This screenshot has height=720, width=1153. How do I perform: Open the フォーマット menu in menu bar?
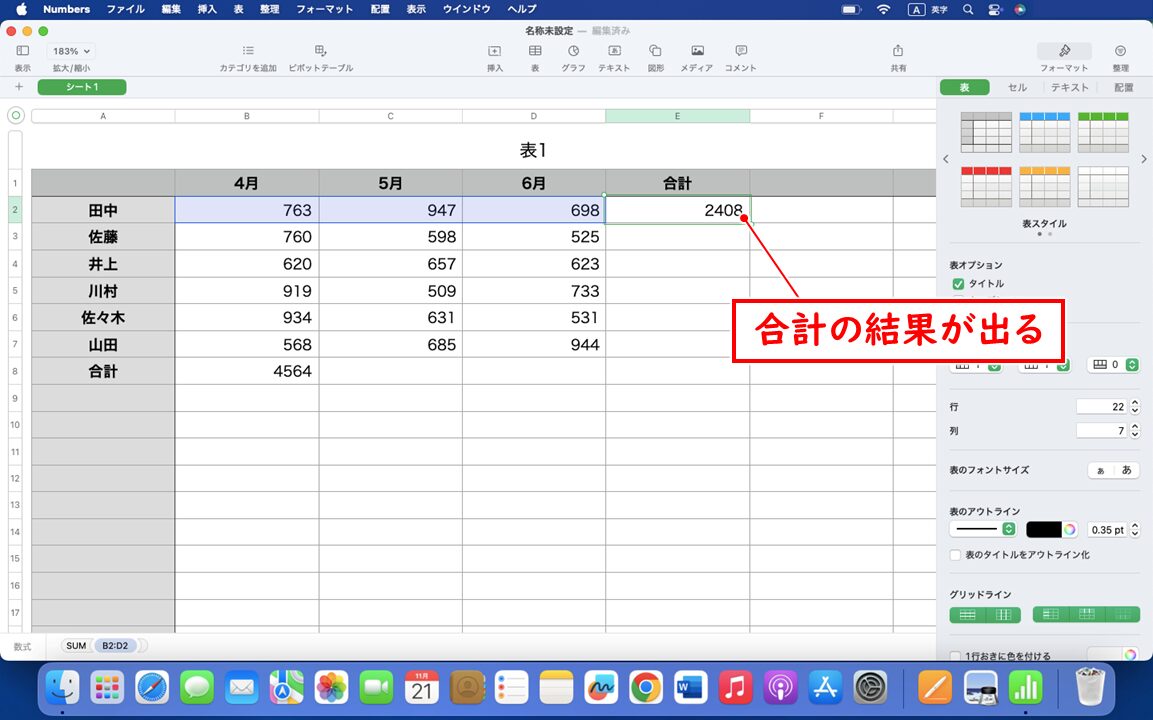pos(325,9)
